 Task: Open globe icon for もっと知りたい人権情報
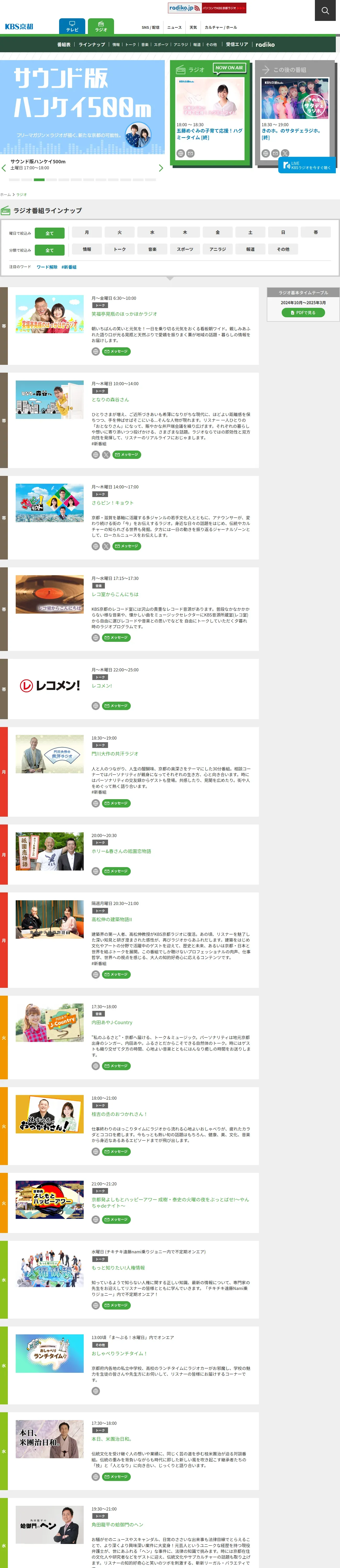coord(96,1305)
